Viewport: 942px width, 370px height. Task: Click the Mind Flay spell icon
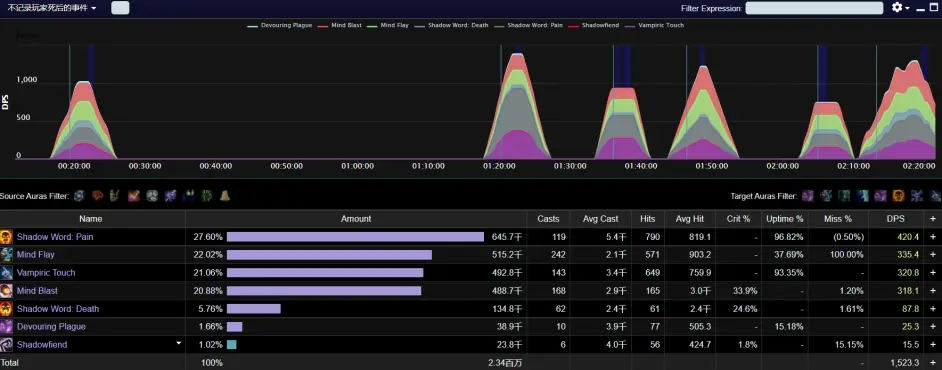(7, 255)
